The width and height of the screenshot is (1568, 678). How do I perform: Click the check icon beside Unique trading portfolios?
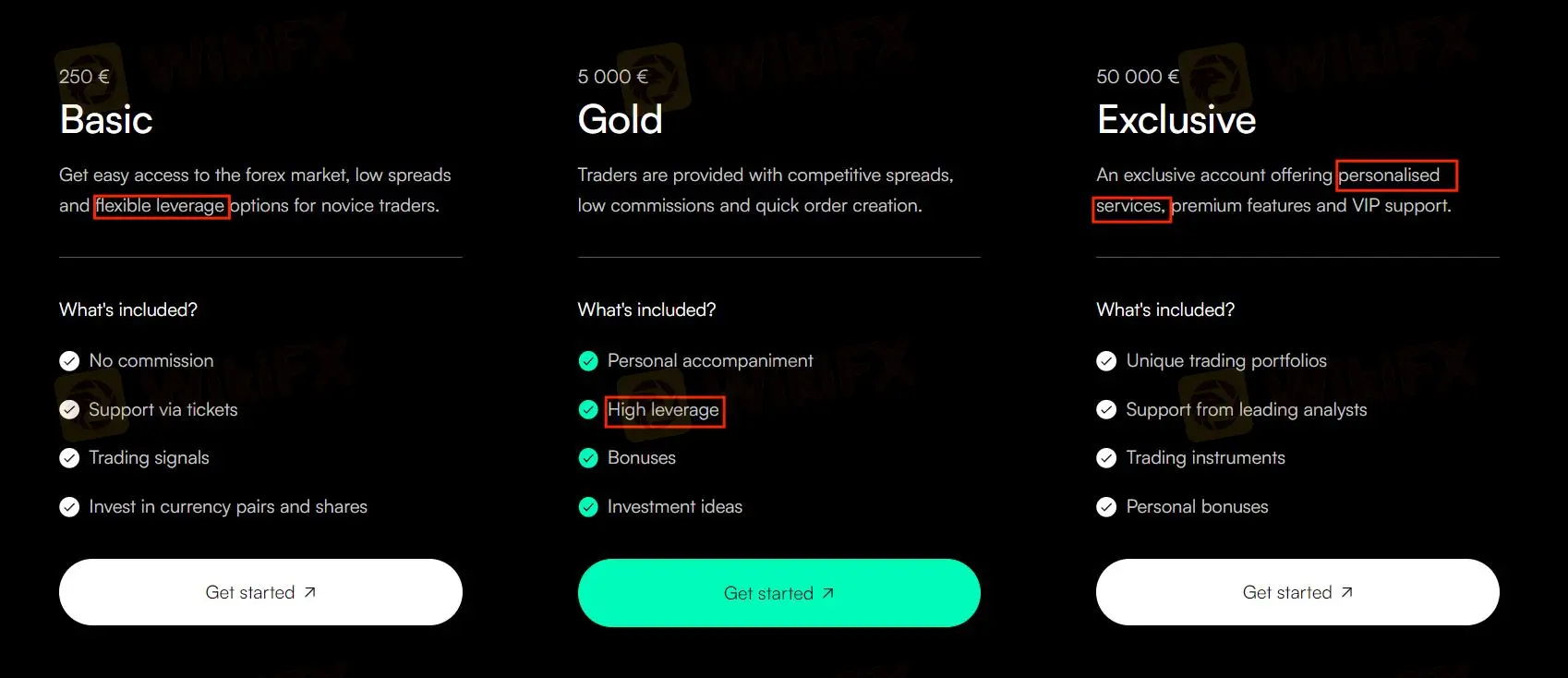(x=1106, y=361)
